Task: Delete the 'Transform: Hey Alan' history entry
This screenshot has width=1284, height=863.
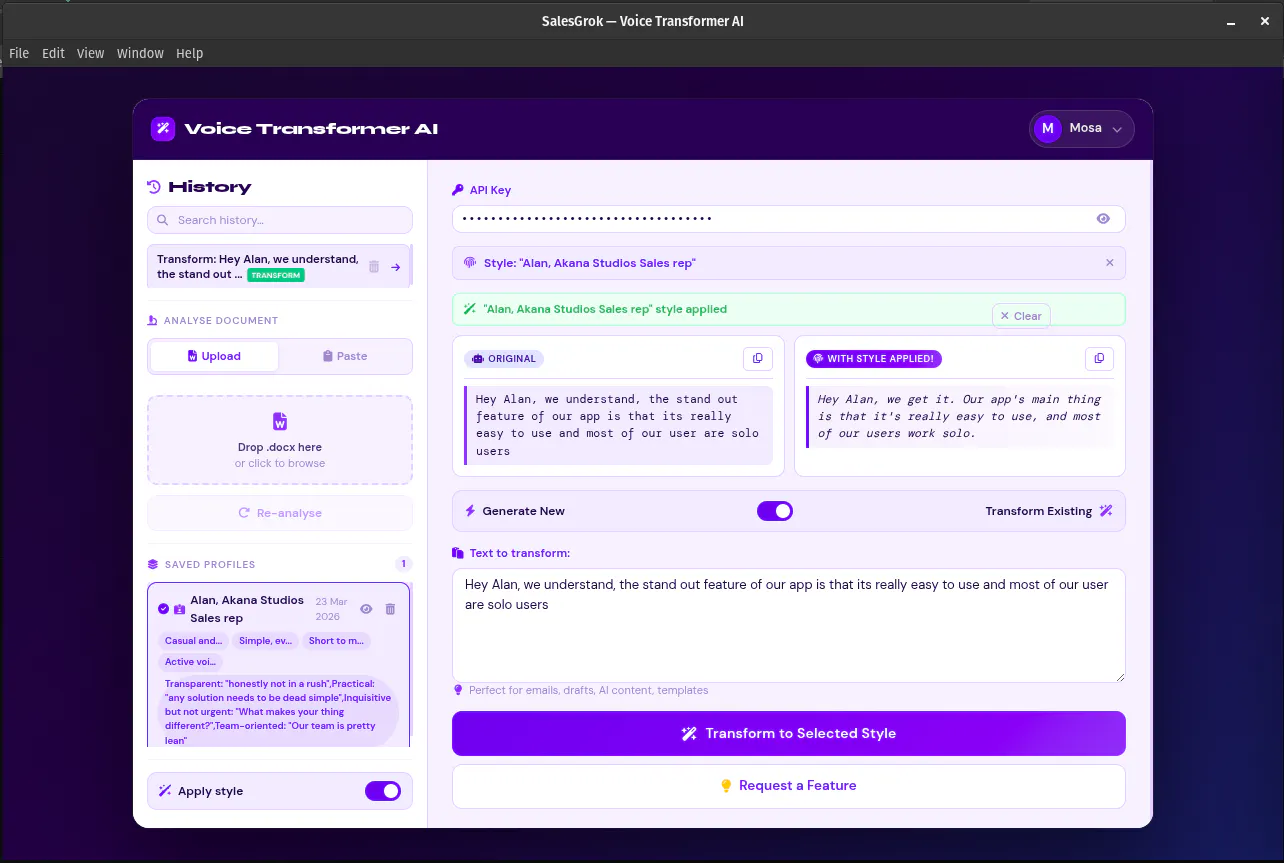Action: [374, 267]
